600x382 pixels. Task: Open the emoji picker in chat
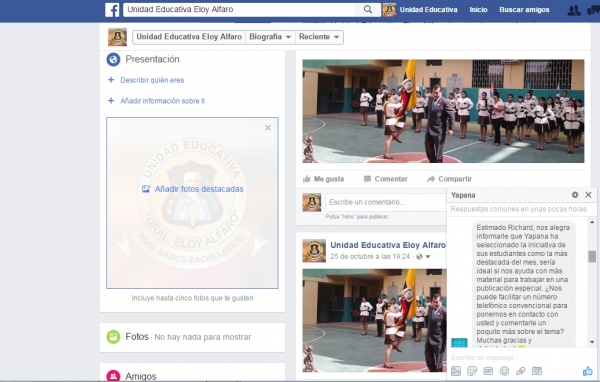(x=504, y=371)
